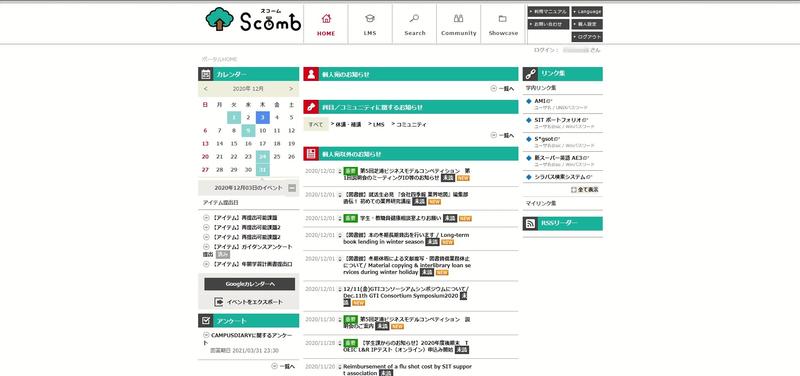
Task: Open the AMI link in link list
Action: (x=539, y=101)
